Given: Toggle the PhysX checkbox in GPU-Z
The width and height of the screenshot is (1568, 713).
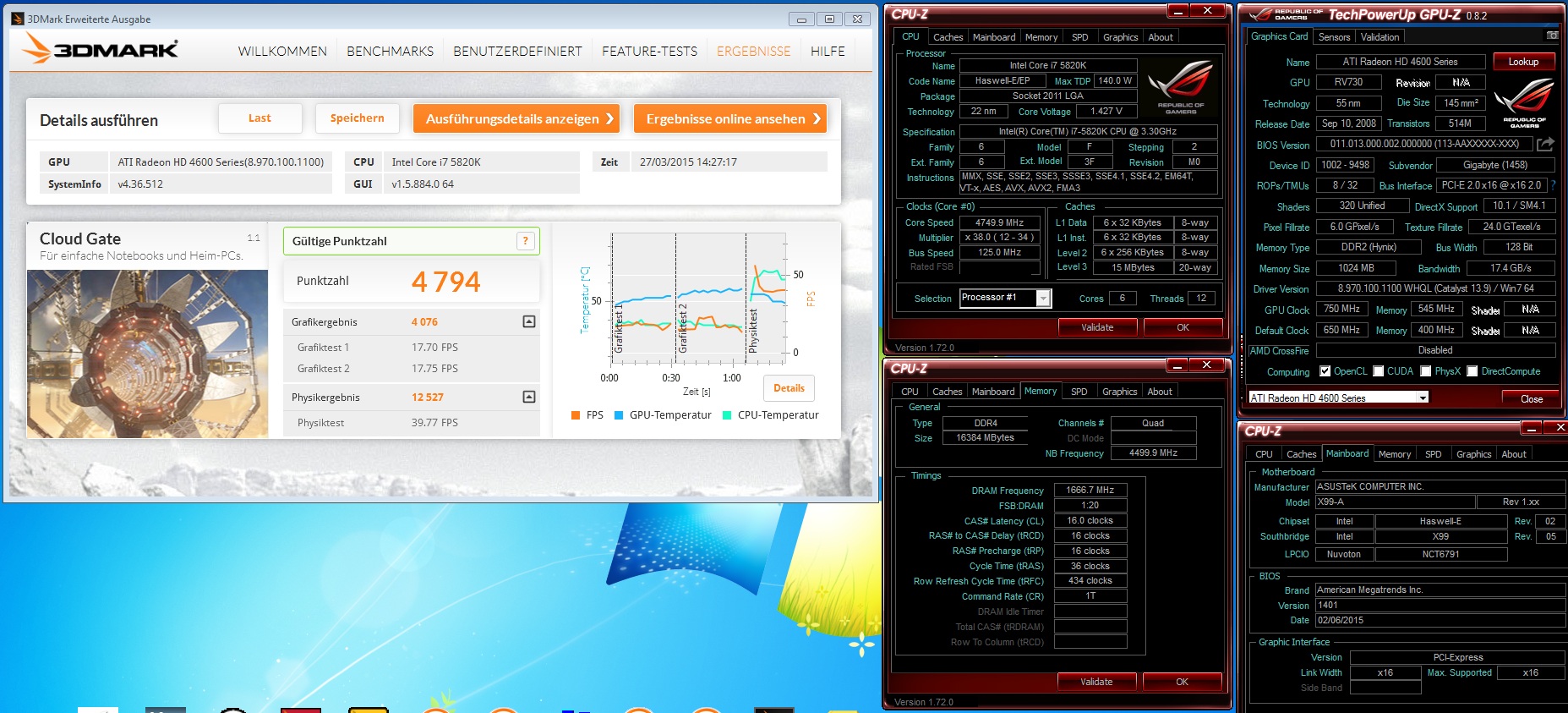Looking at the screenshot, I should coord(1426,371).
